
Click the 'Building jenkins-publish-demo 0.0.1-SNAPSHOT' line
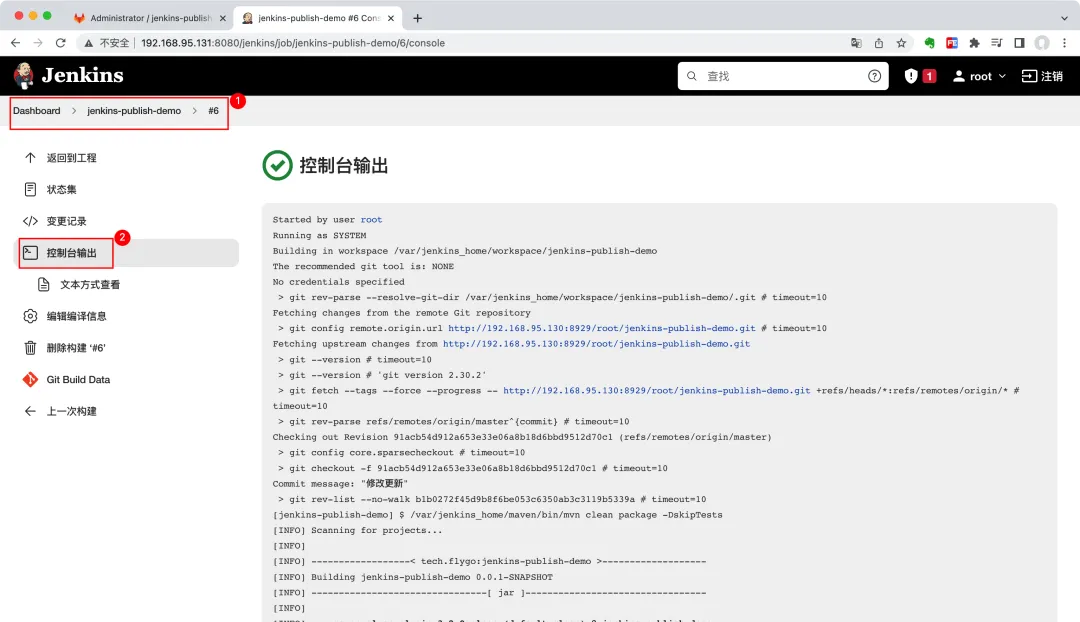pos(413,577)
